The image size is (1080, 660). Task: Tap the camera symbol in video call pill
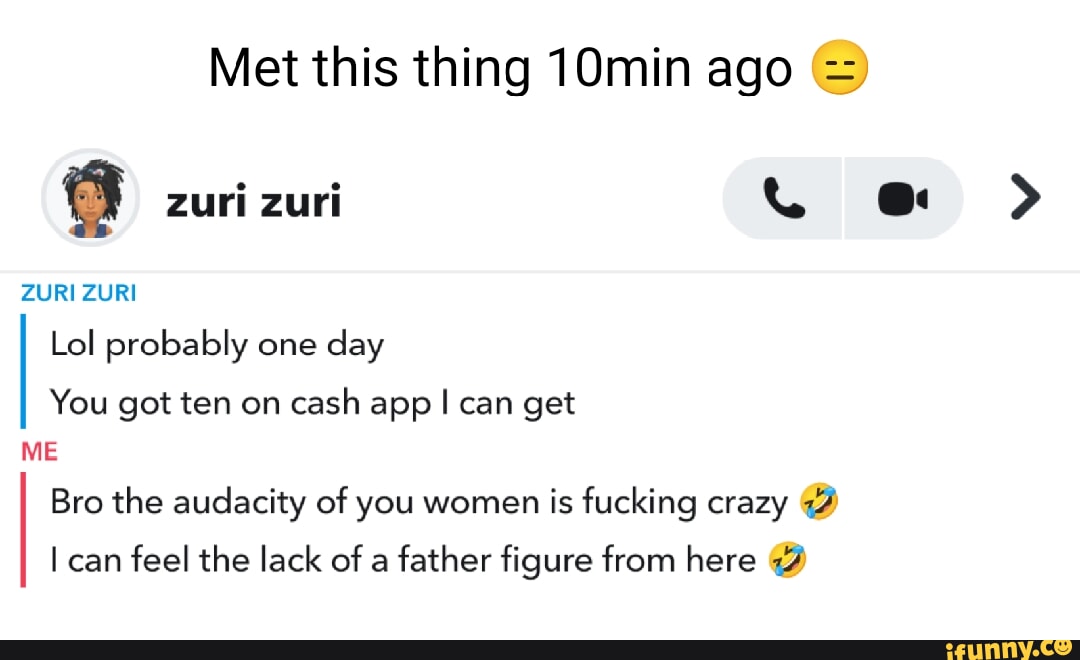pyautogui.click(x=902, y=197)
